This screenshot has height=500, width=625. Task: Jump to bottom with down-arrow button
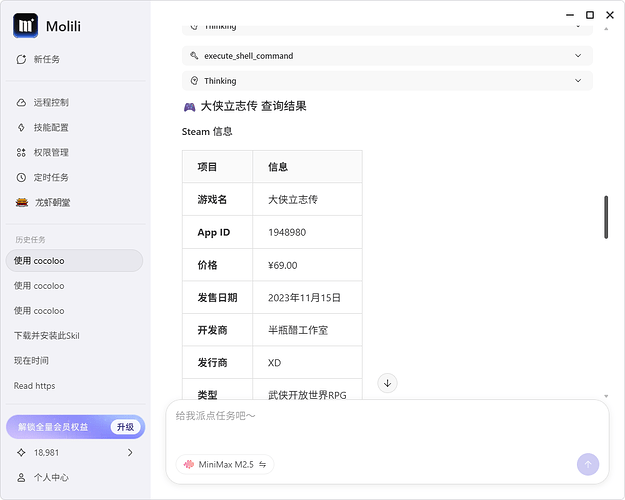click(387, 383)
